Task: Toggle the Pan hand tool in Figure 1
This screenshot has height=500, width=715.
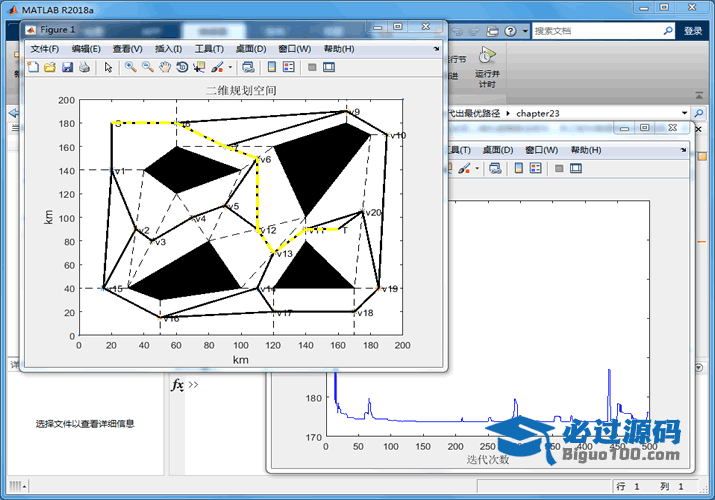Action: click(164, 67)
